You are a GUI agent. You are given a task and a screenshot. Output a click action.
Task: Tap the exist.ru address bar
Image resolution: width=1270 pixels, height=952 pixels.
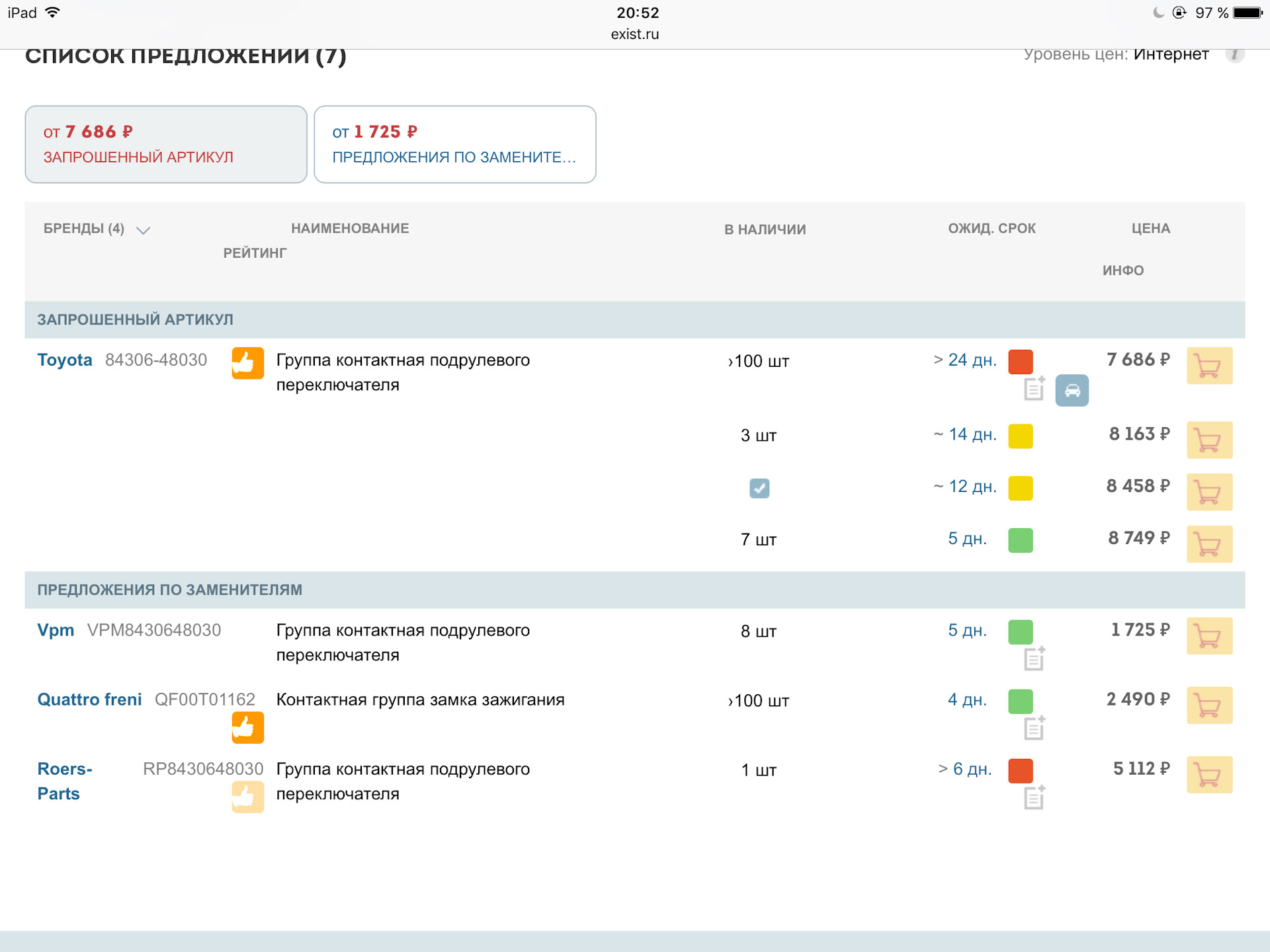pyautogui.click(x=635, y=34)
